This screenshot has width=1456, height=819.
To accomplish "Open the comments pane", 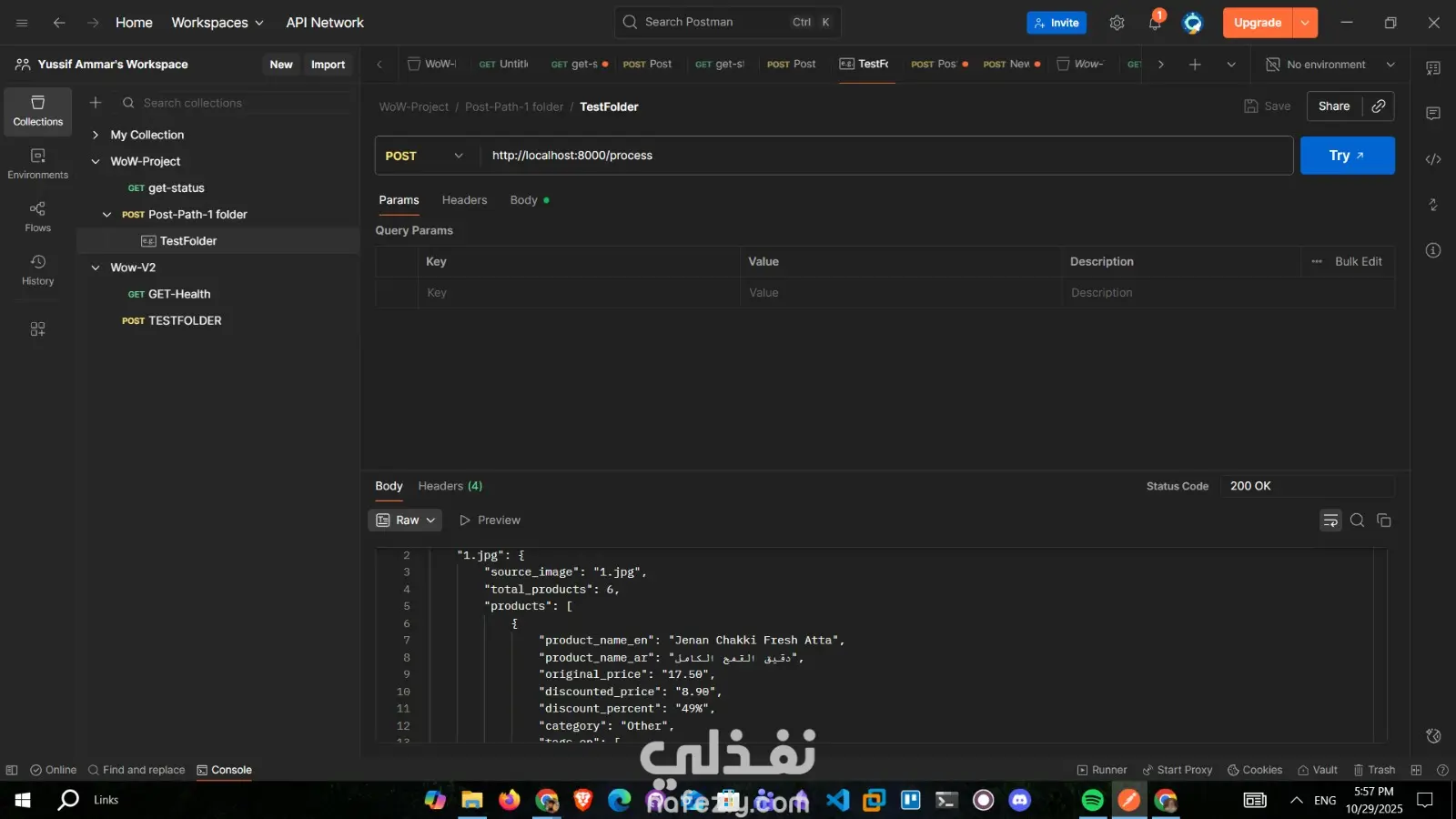I will (x=1433, y=114).
